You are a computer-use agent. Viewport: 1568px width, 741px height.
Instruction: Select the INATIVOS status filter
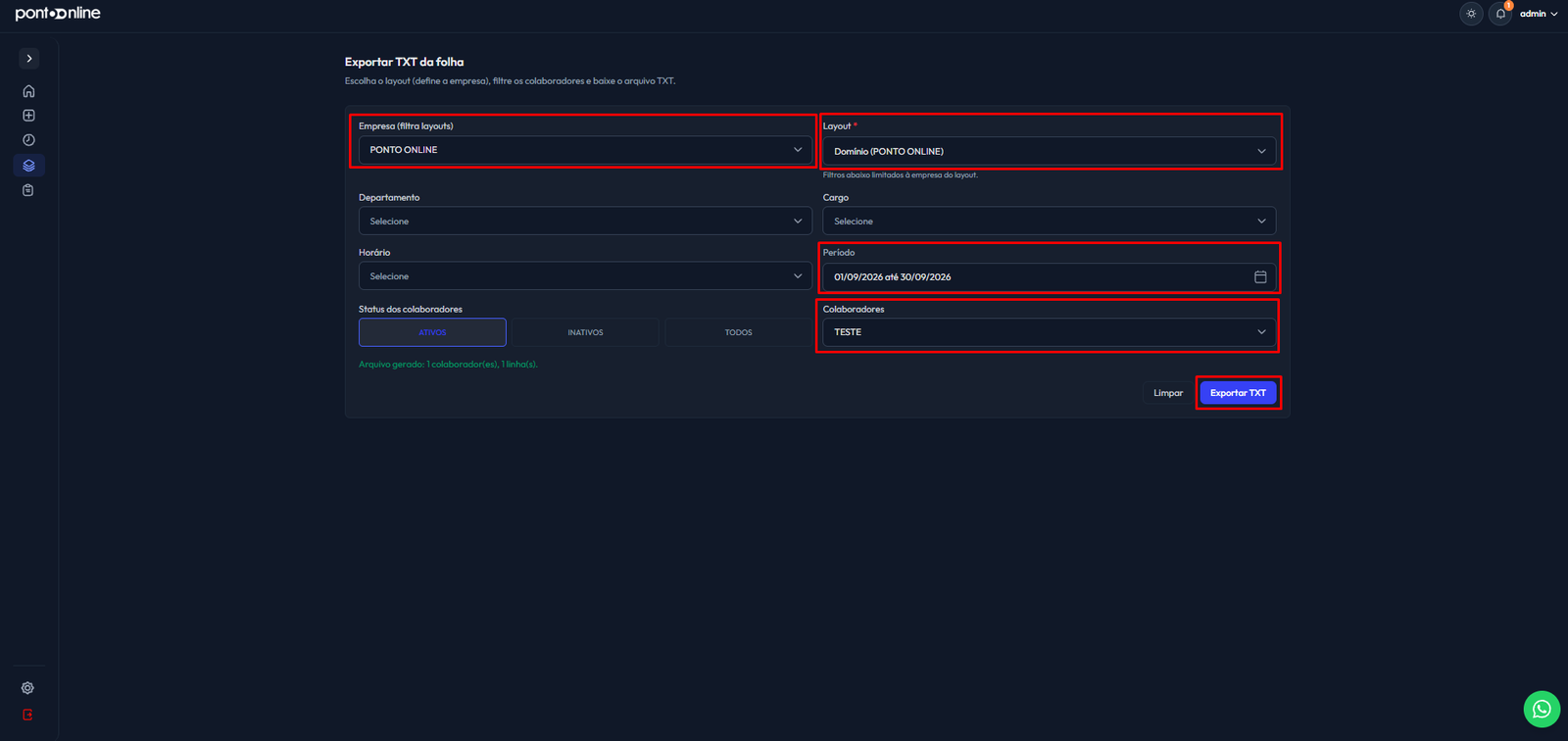[x=585, y=332]
